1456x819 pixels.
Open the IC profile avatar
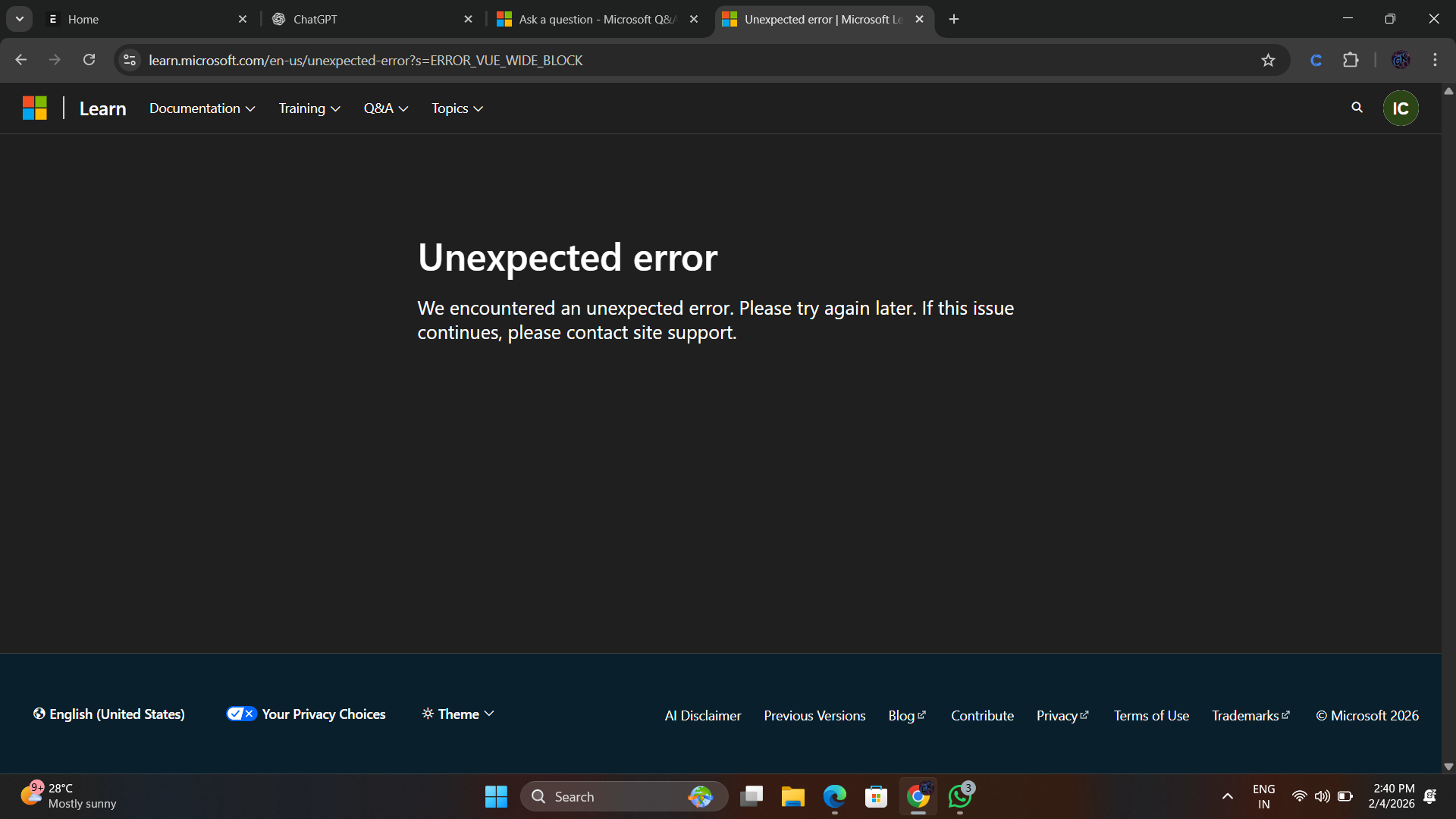(1400, 108)
